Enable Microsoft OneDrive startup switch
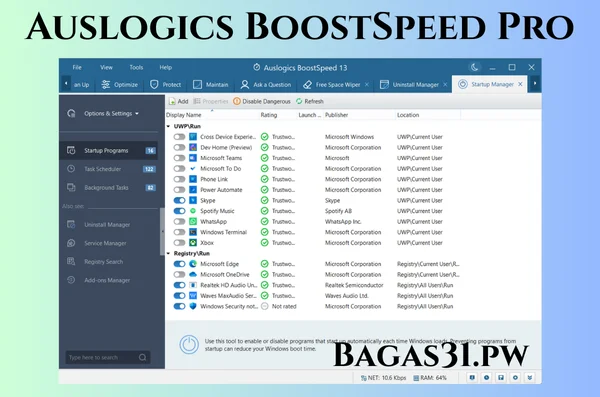Viewport: 600px width, 397px height. tap(179, 274)
